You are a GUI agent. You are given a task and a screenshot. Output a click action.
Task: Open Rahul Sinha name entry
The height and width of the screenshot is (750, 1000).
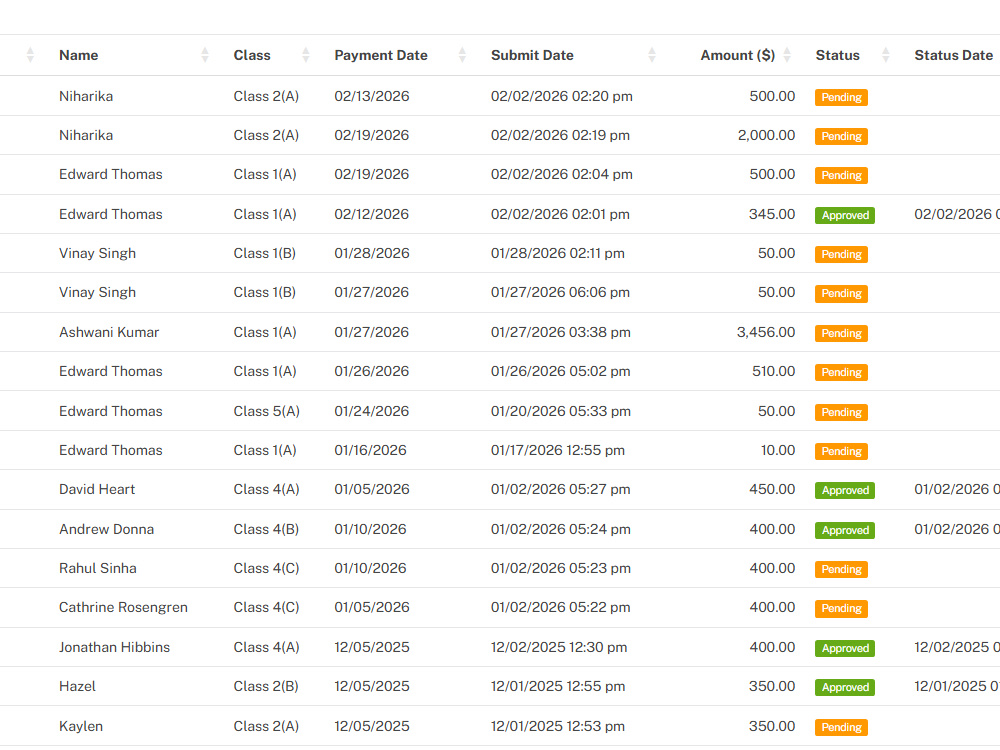(x=98, y=568)
